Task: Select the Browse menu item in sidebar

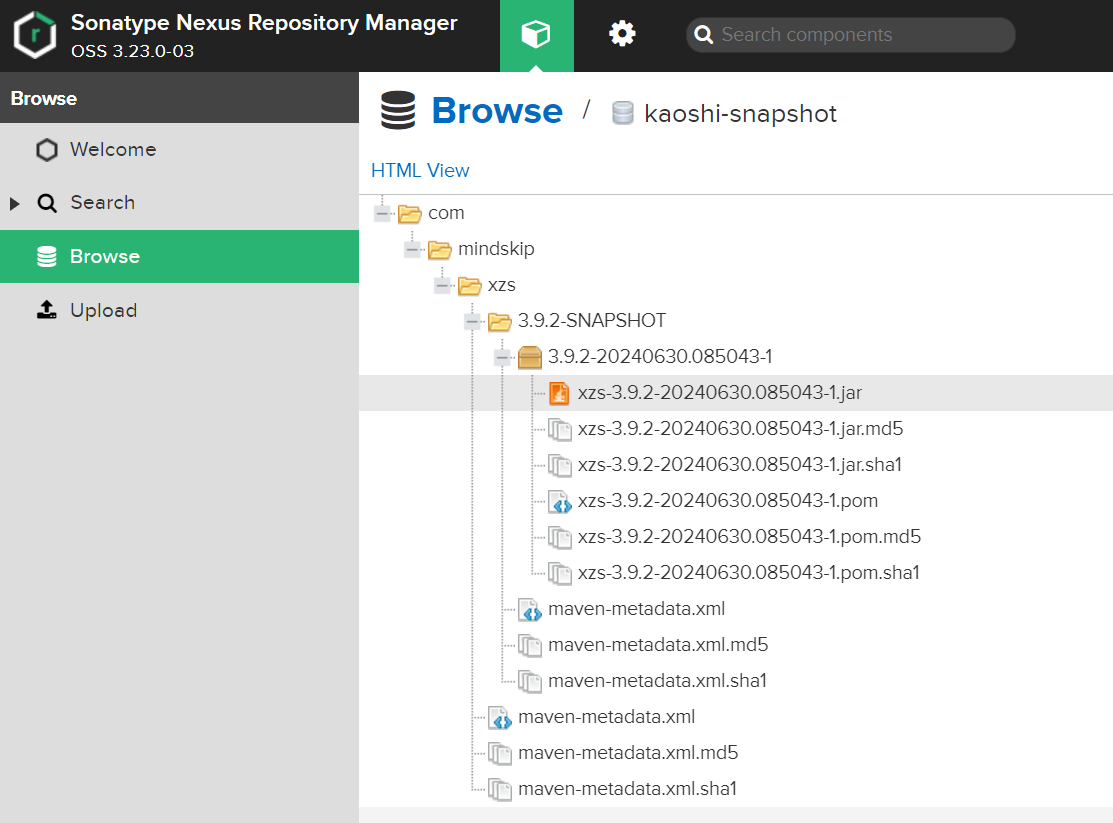Action: 180,256
